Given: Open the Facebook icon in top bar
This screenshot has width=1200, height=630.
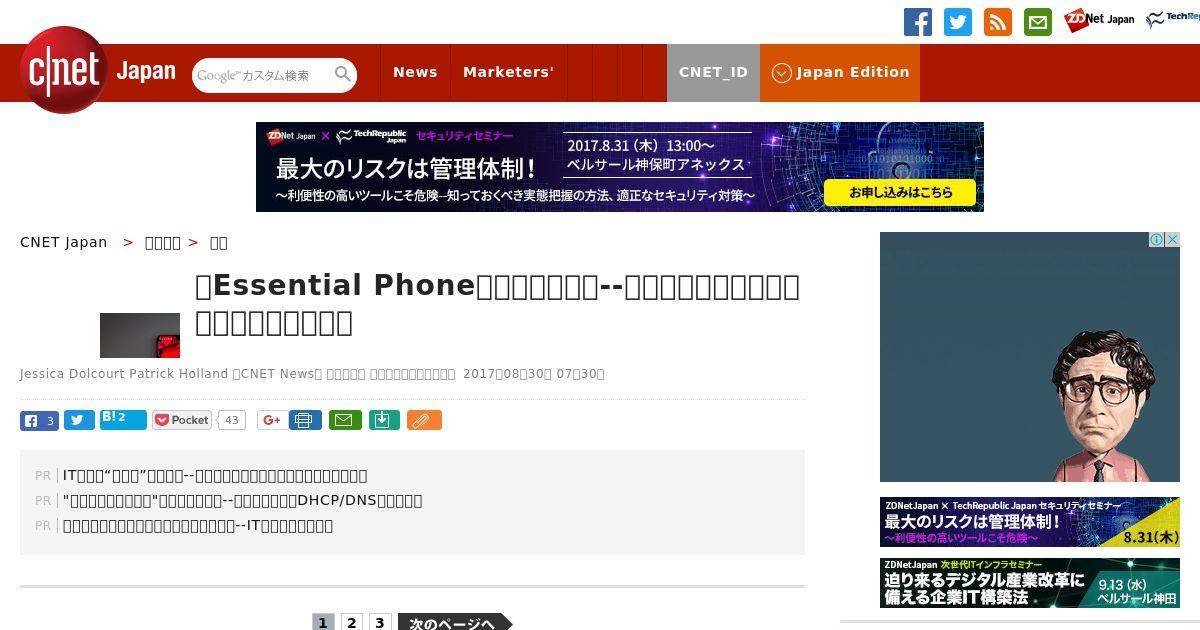Looking at the screenshot, I should 918,22.
